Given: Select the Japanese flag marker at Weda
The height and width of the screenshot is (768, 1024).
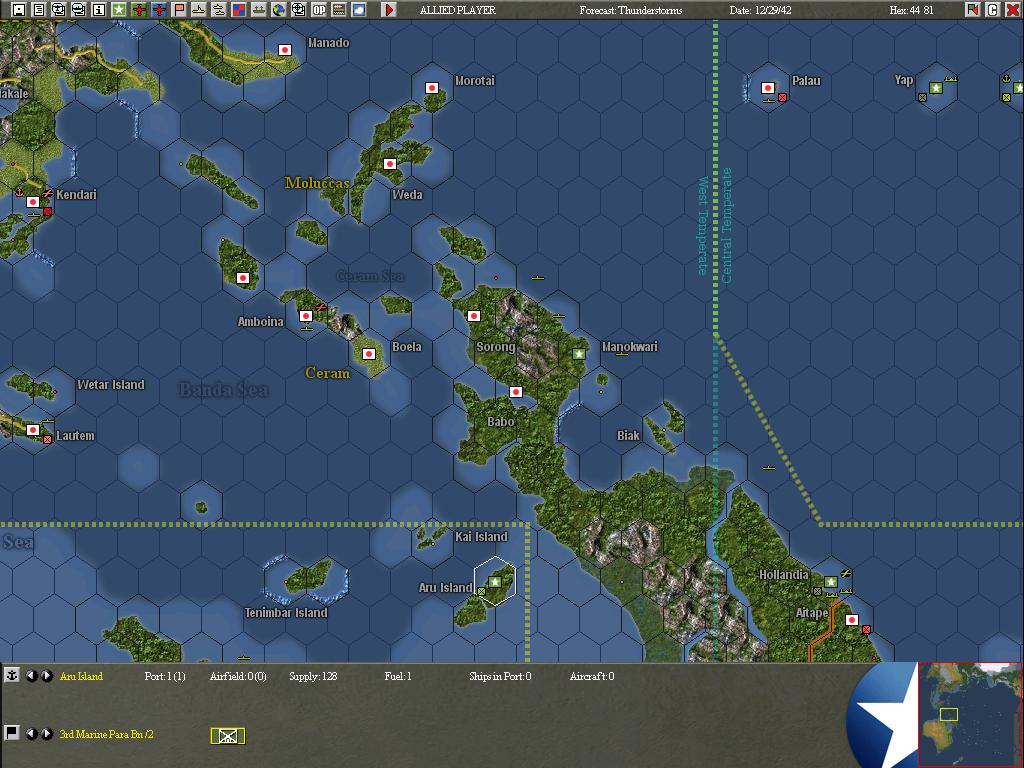Looking at the screenshot, I should pos(390,163).
